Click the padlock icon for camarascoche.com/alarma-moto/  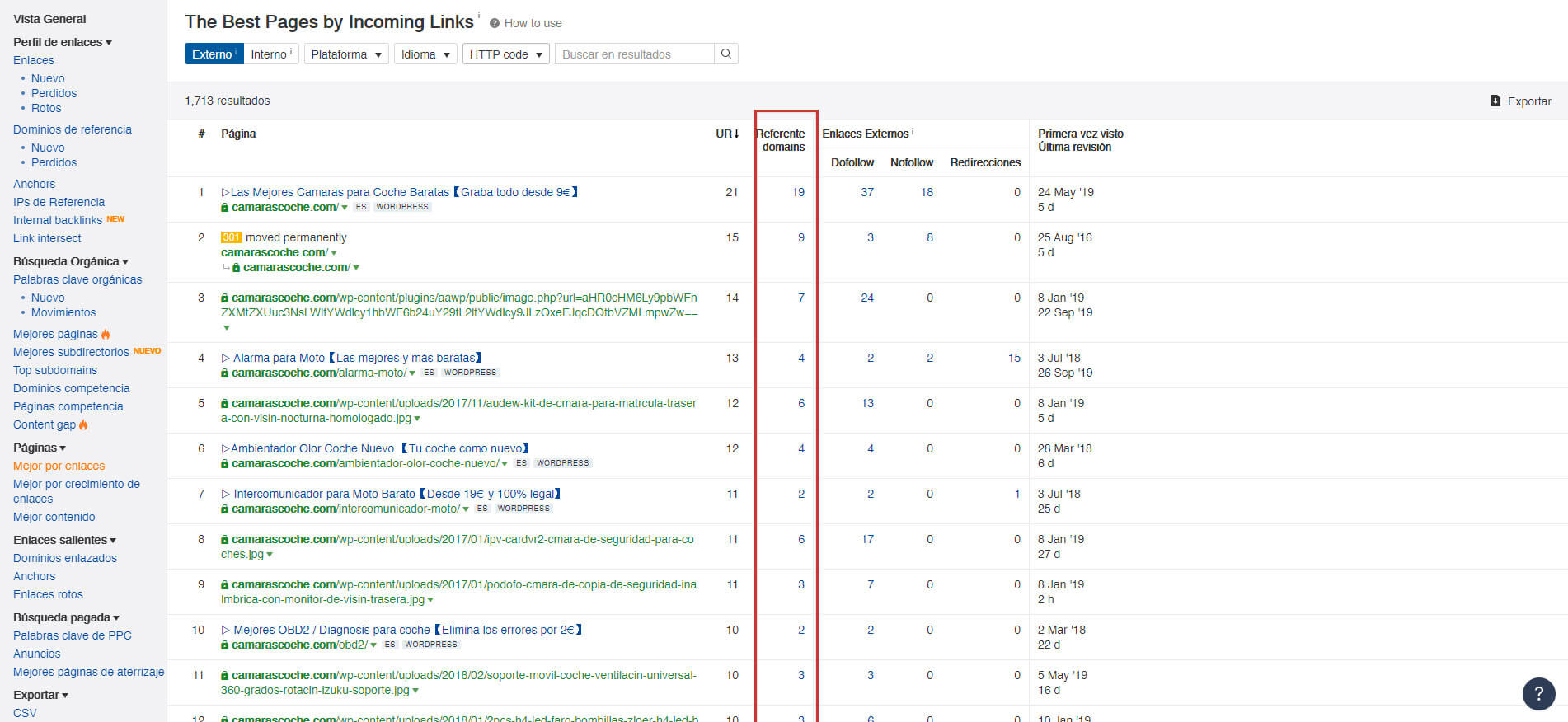click(x=225, y=373)
